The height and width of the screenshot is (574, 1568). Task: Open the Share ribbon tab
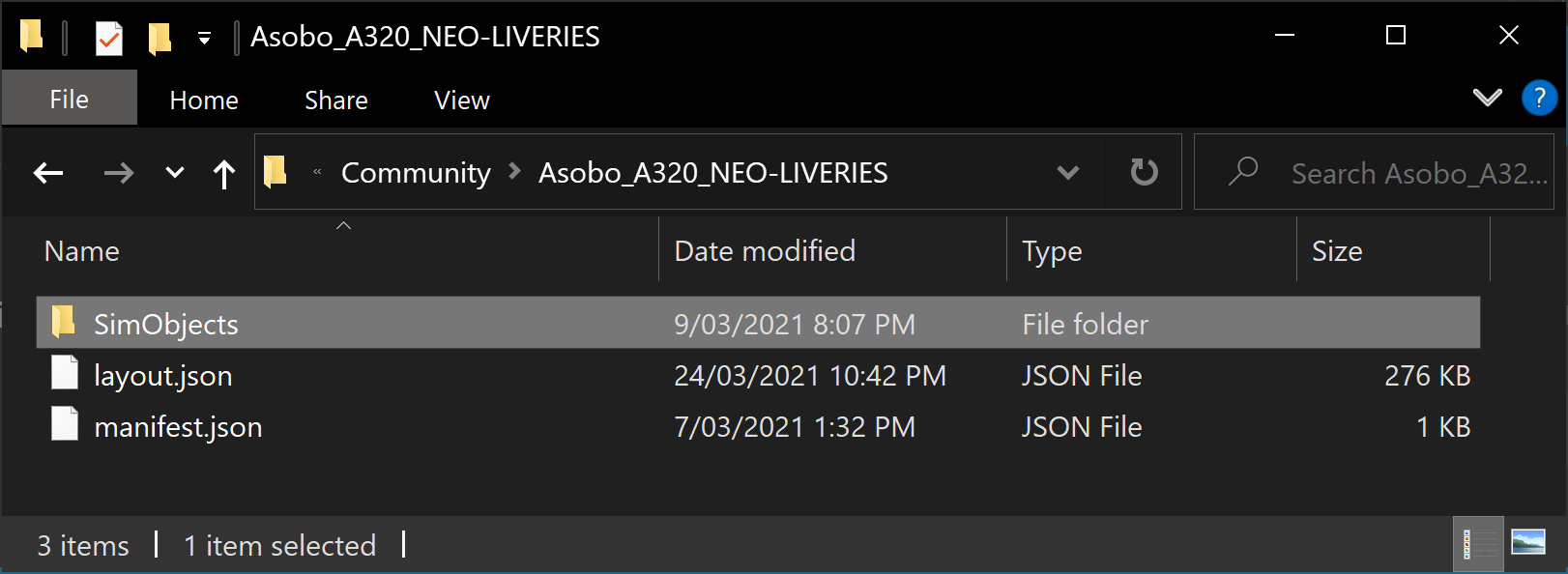[335, 100]
